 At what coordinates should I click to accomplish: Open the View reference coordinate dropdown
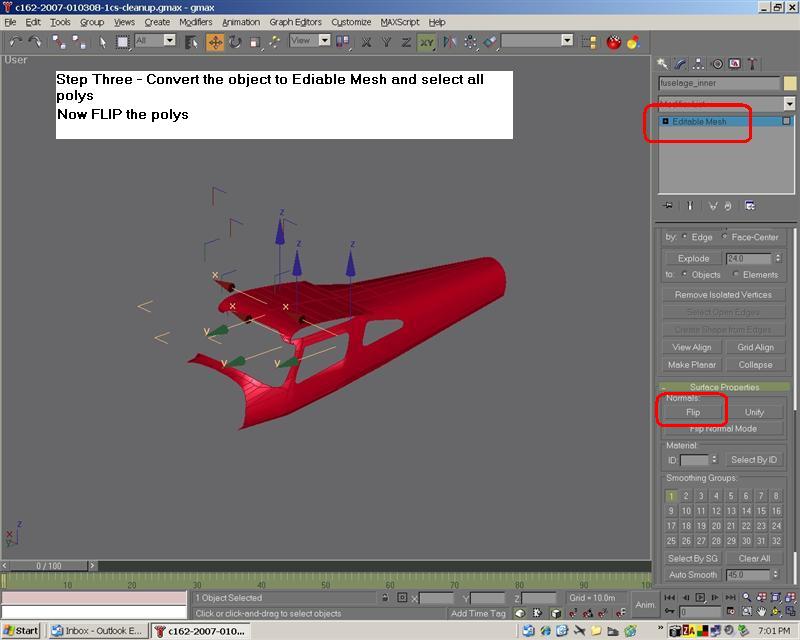(x=324, y=40)
